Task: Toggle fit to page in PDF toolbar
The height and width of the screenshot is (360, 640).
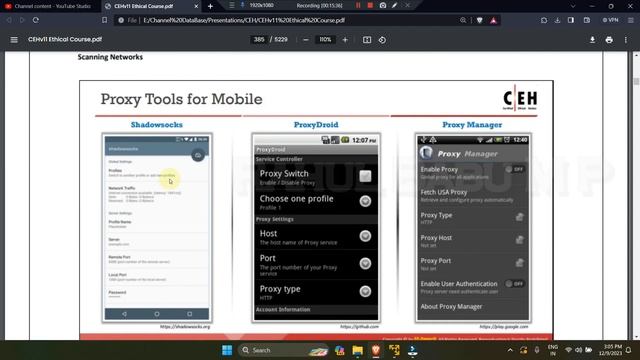Action: (x=367, y=40)
